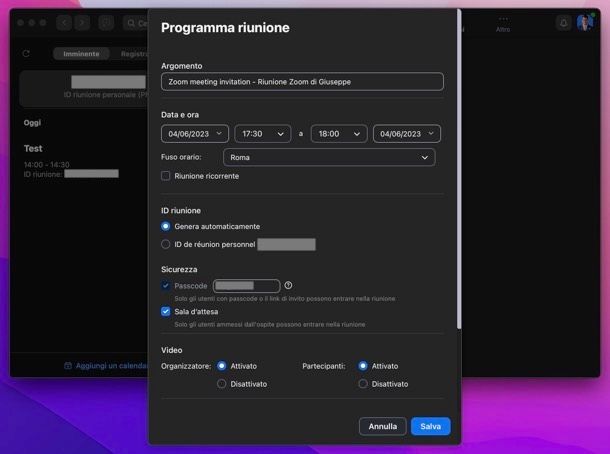Click the calendar icon beside Aggiungi un calendario
Screen dimensions: 610x454
click(x=68, y=365)
